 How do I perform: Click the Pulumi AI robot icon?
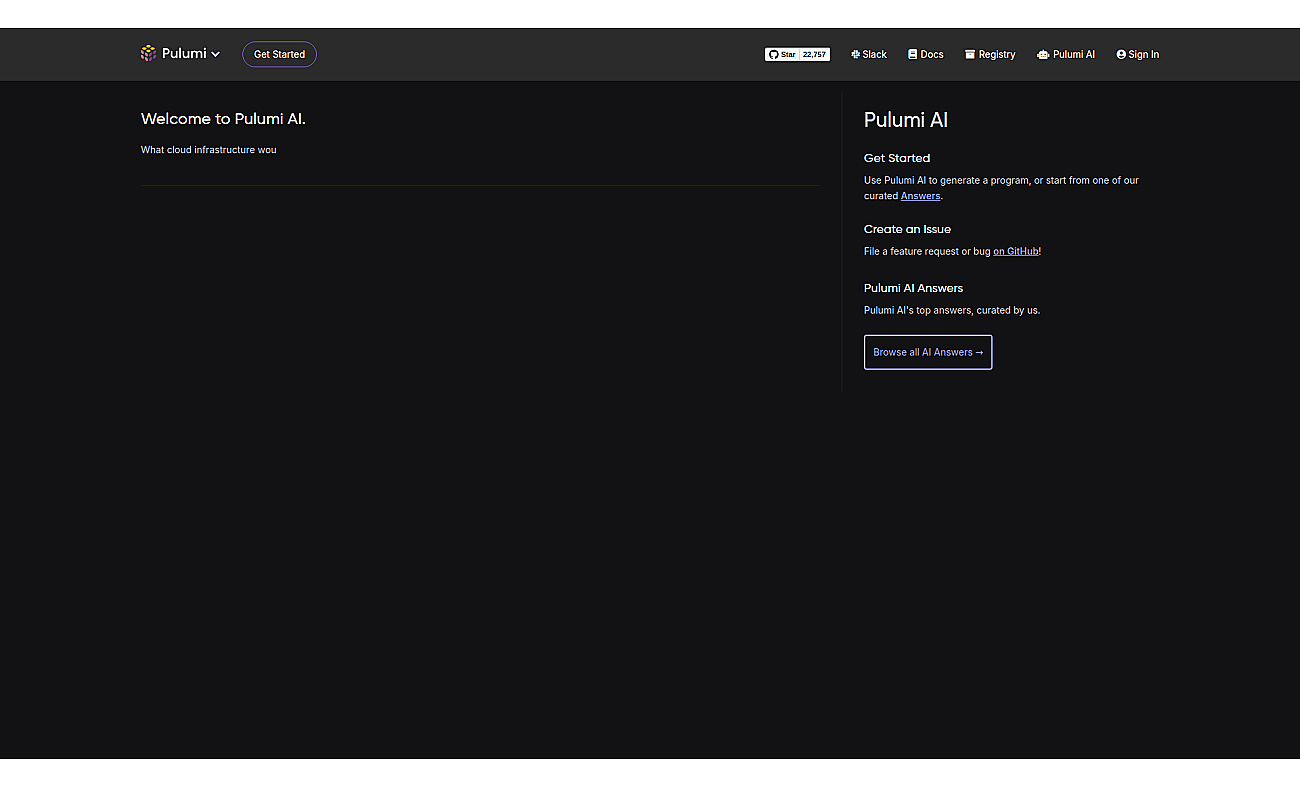pos(1043,54)
